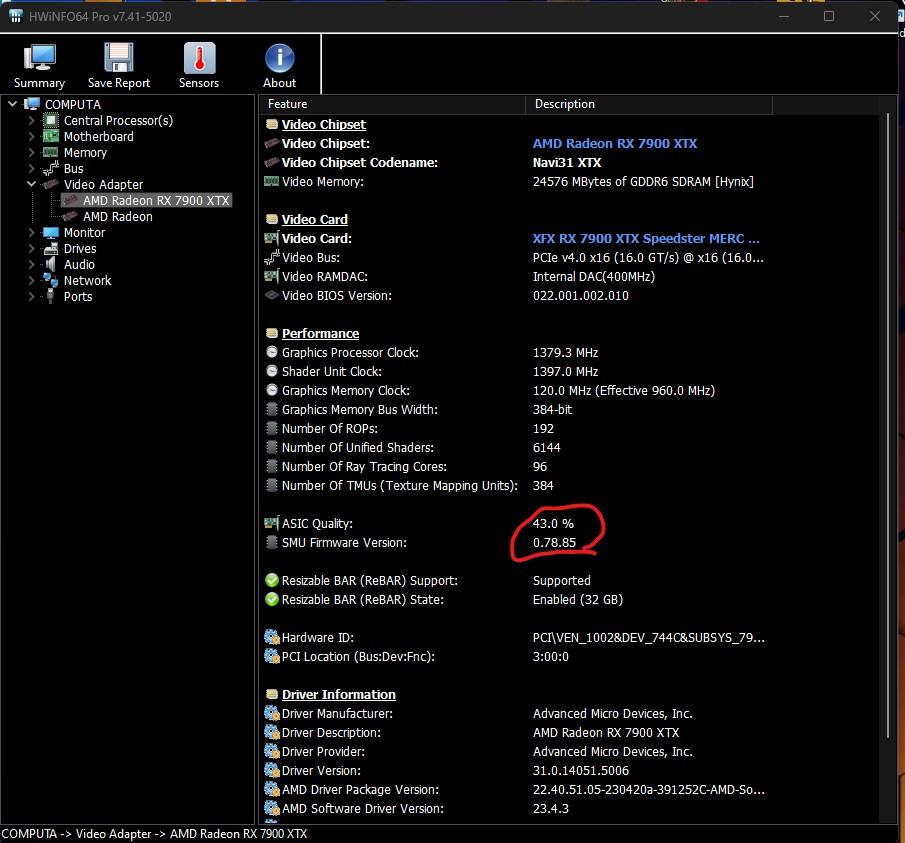Select the Driver Information section header

pos(339,695)
